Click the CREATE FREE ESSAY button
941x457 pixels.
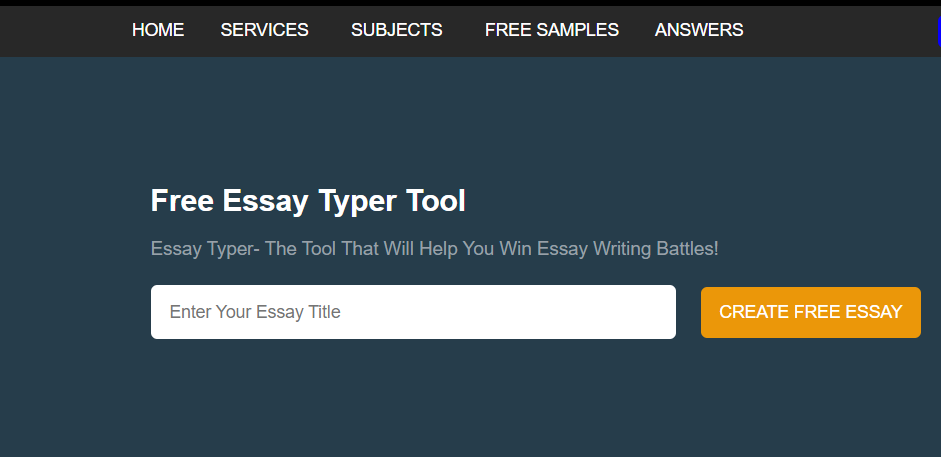pos(811,312)
